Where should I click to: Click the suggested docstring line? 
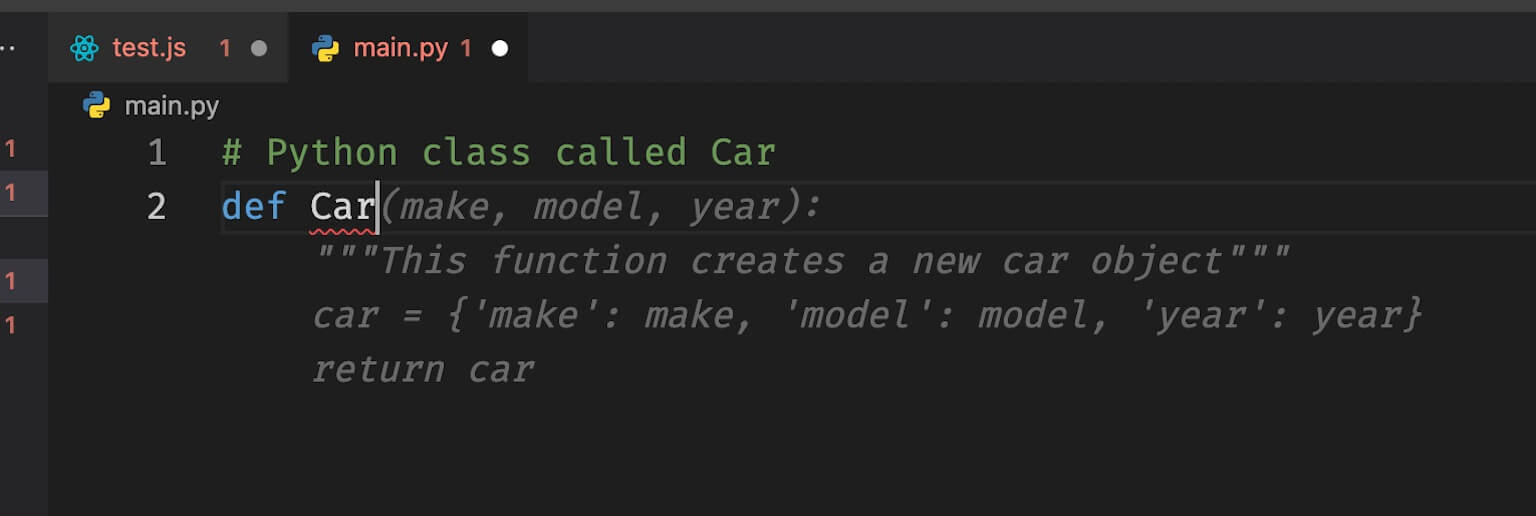pyautogui.click(x=802, y=261)
